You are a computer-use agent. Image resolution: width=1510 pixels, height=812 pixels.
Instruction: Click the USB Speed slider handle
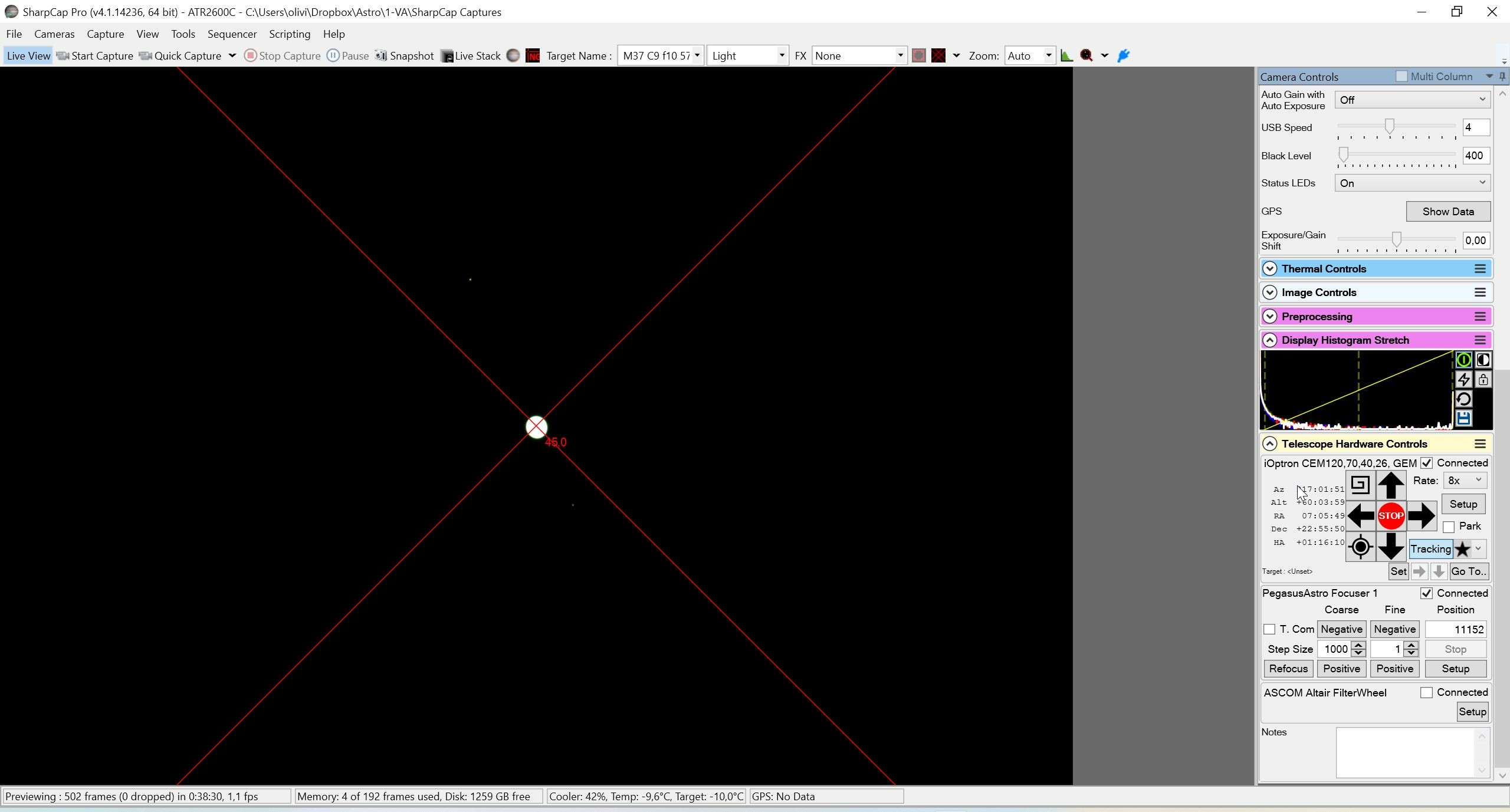pyautogui.click(x=1390, y=126)
